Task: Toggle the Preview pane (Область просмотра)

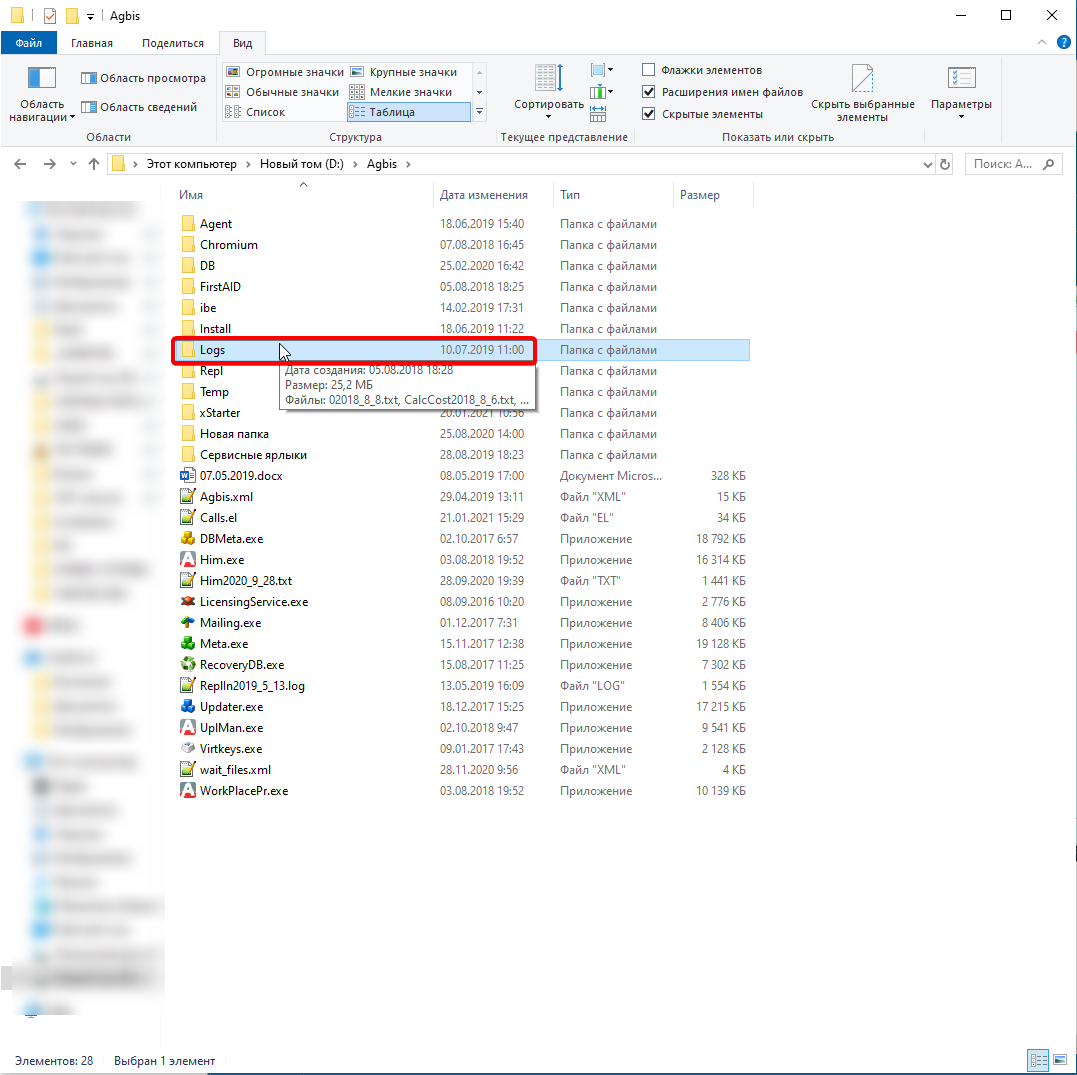Action: point(143,78)
